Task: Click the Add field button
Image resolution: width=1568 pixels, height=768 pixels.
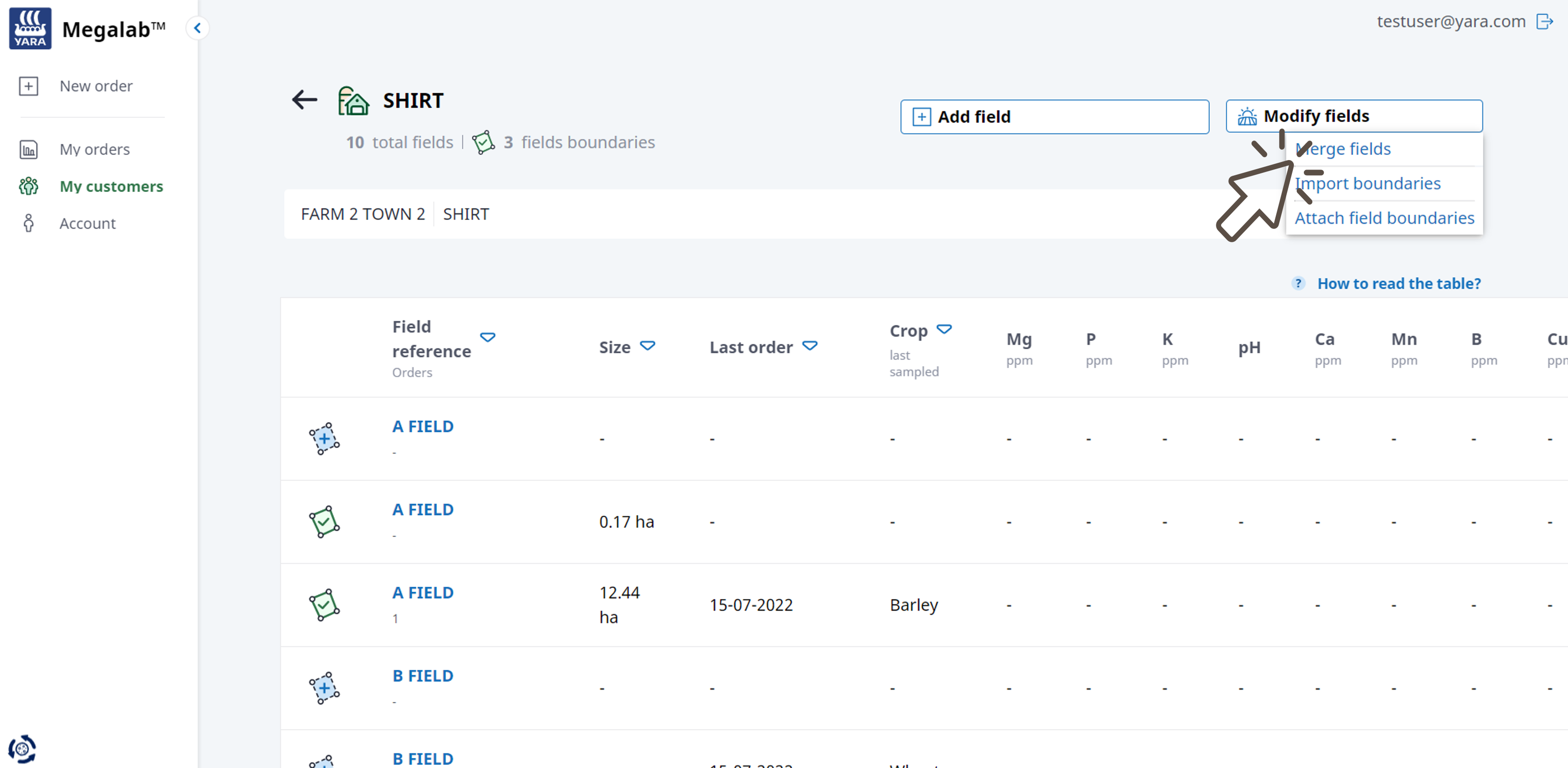Action: pos(1054,117)
